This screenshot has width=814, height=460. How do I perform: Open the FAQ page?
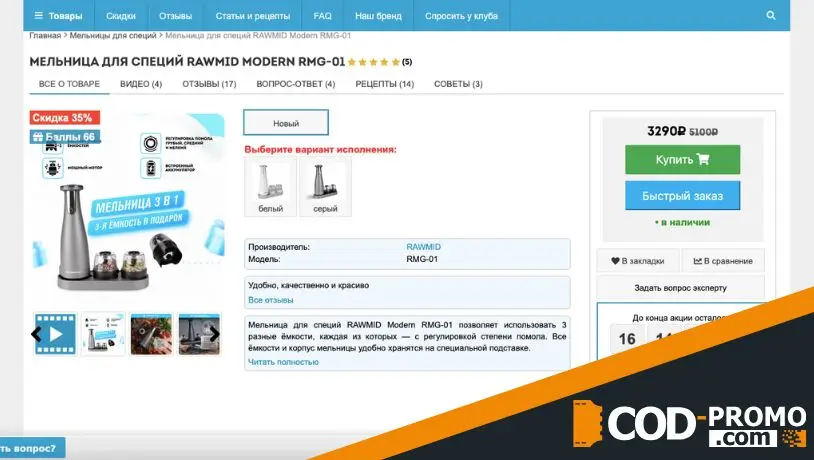point(322,16)
